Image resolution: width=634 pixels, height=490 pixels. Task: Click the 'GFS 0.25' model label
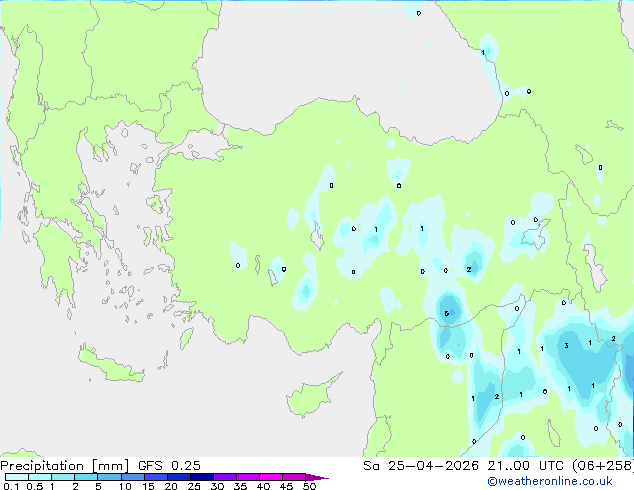(169, 466)
